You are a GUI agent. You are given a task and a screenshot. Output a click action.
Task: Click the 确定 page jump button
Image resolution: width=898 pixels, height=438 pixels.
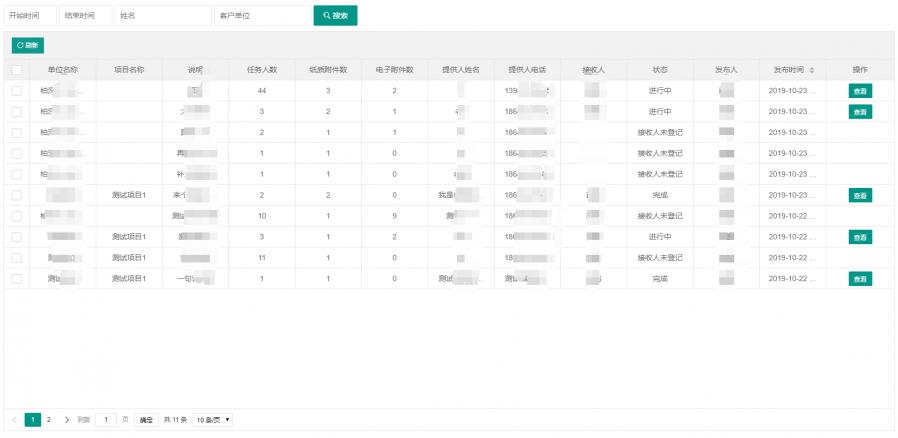point(146,420)
